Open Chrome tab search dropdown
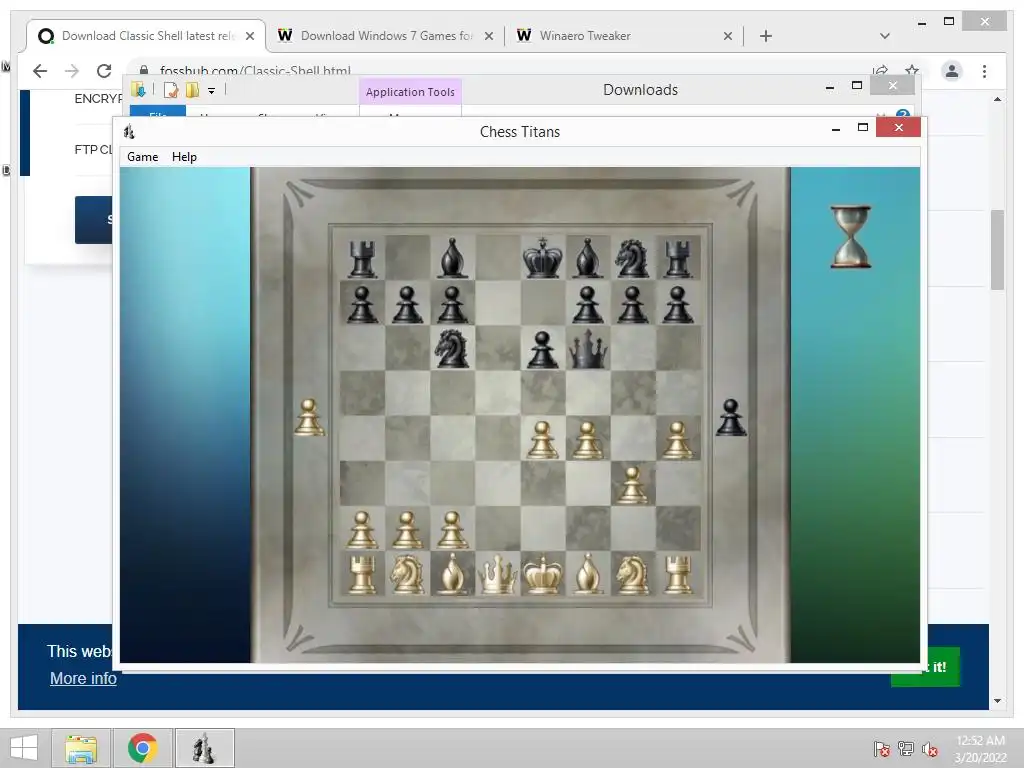Screen dimensions: 1024x768 pos(885,36)
